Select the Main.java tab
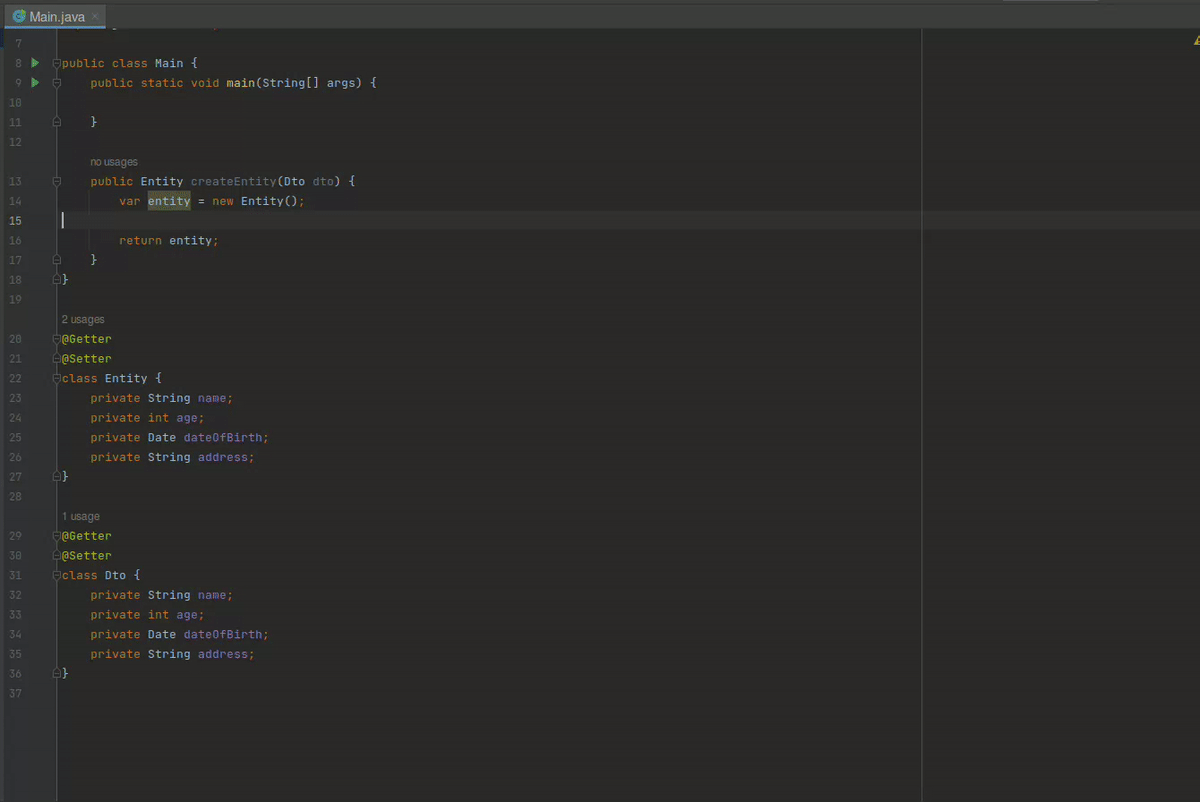The height and width of the screenshot is (802, 1200). [x=56, y=17]
